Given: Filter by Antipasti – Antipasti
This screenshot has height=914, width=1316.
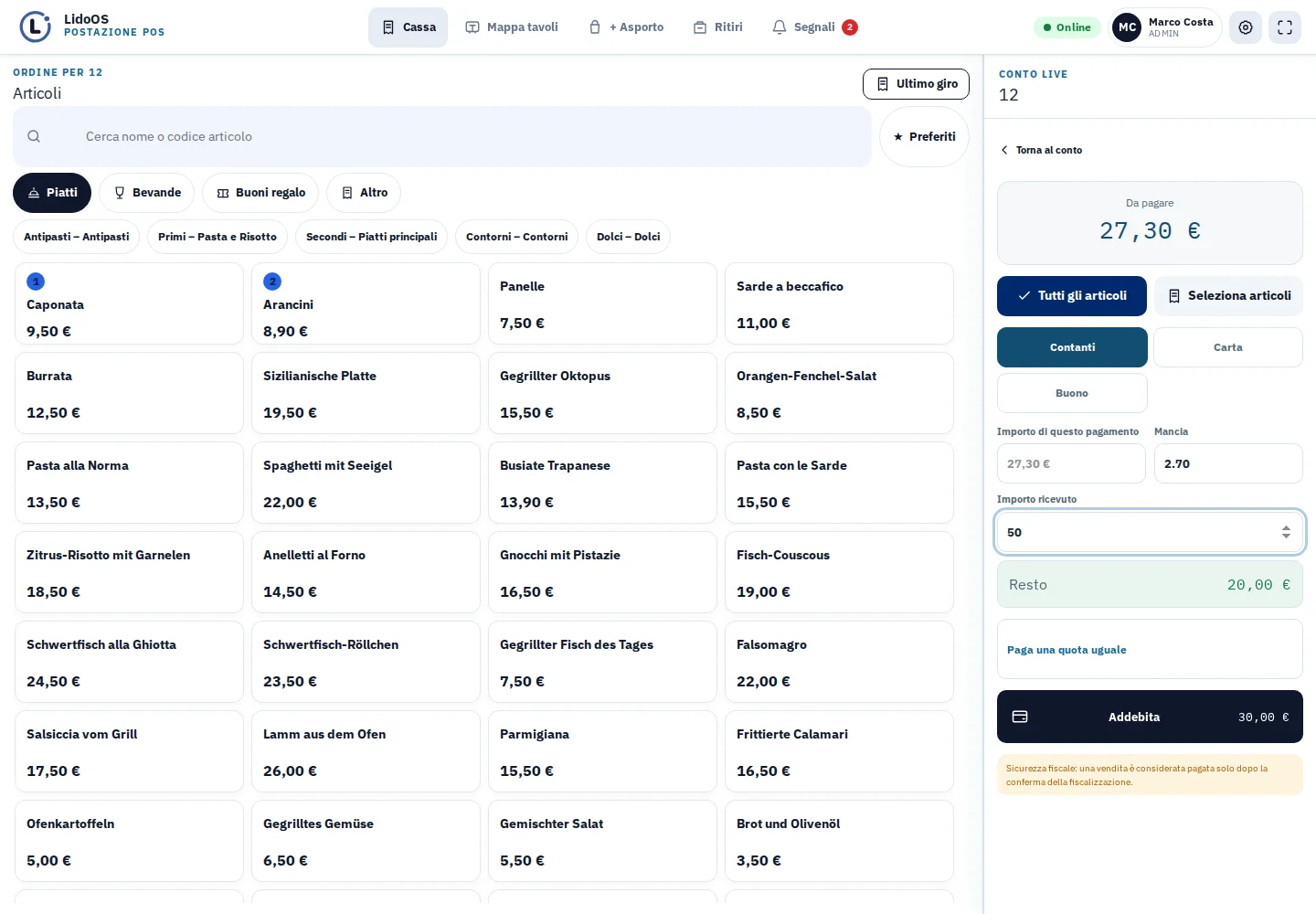Looking at the screenshot, I should 77,237.
